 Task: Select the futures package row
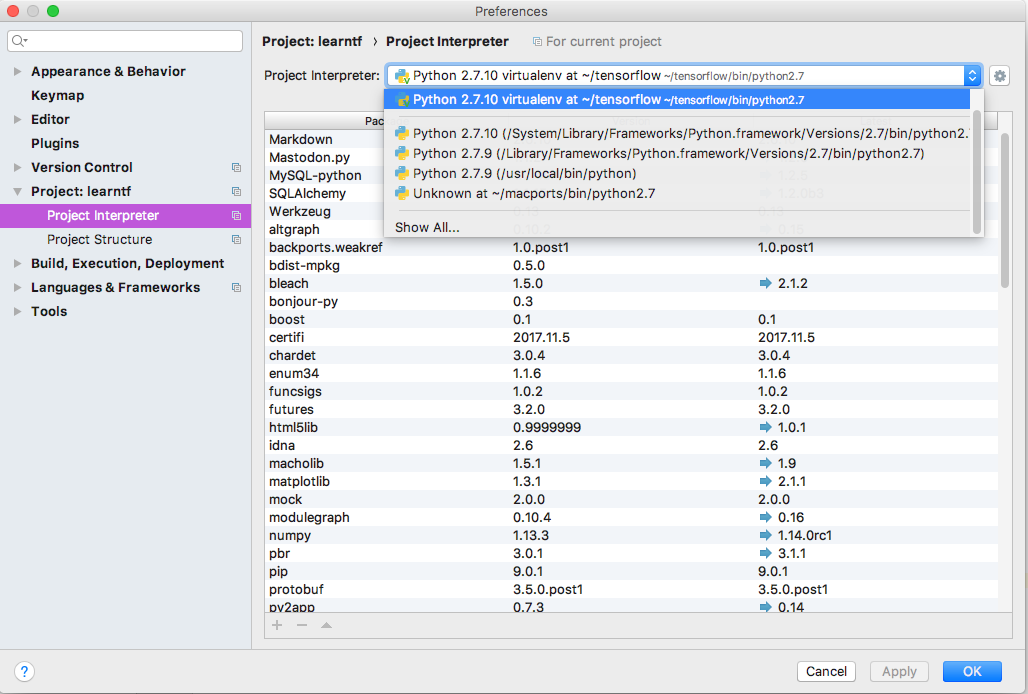pyautogui.click(x=631, y=410)
